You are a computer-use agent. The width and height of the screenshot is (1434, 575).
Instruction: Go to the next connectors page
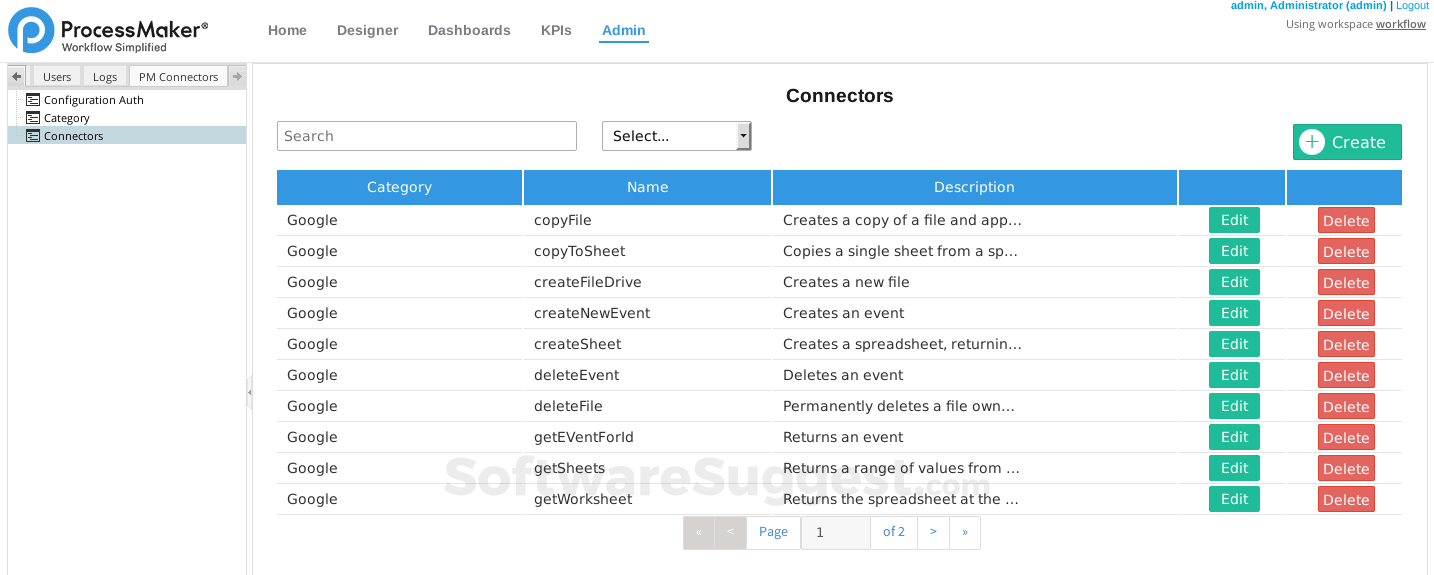(933, 532)
